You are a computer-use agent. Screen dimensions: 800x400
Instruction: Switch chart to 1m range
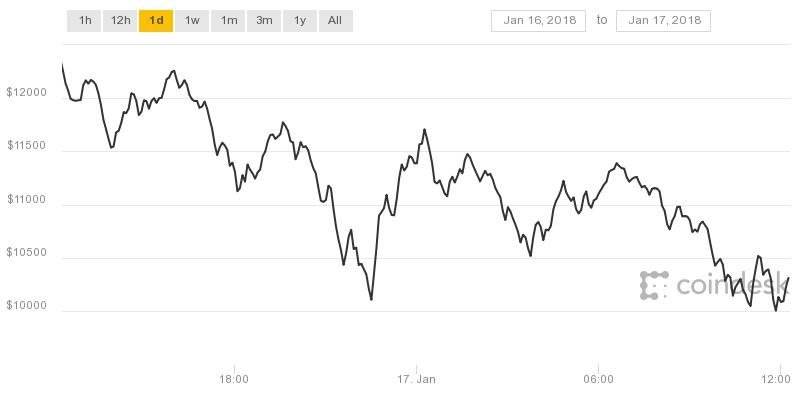pos(228,20)
